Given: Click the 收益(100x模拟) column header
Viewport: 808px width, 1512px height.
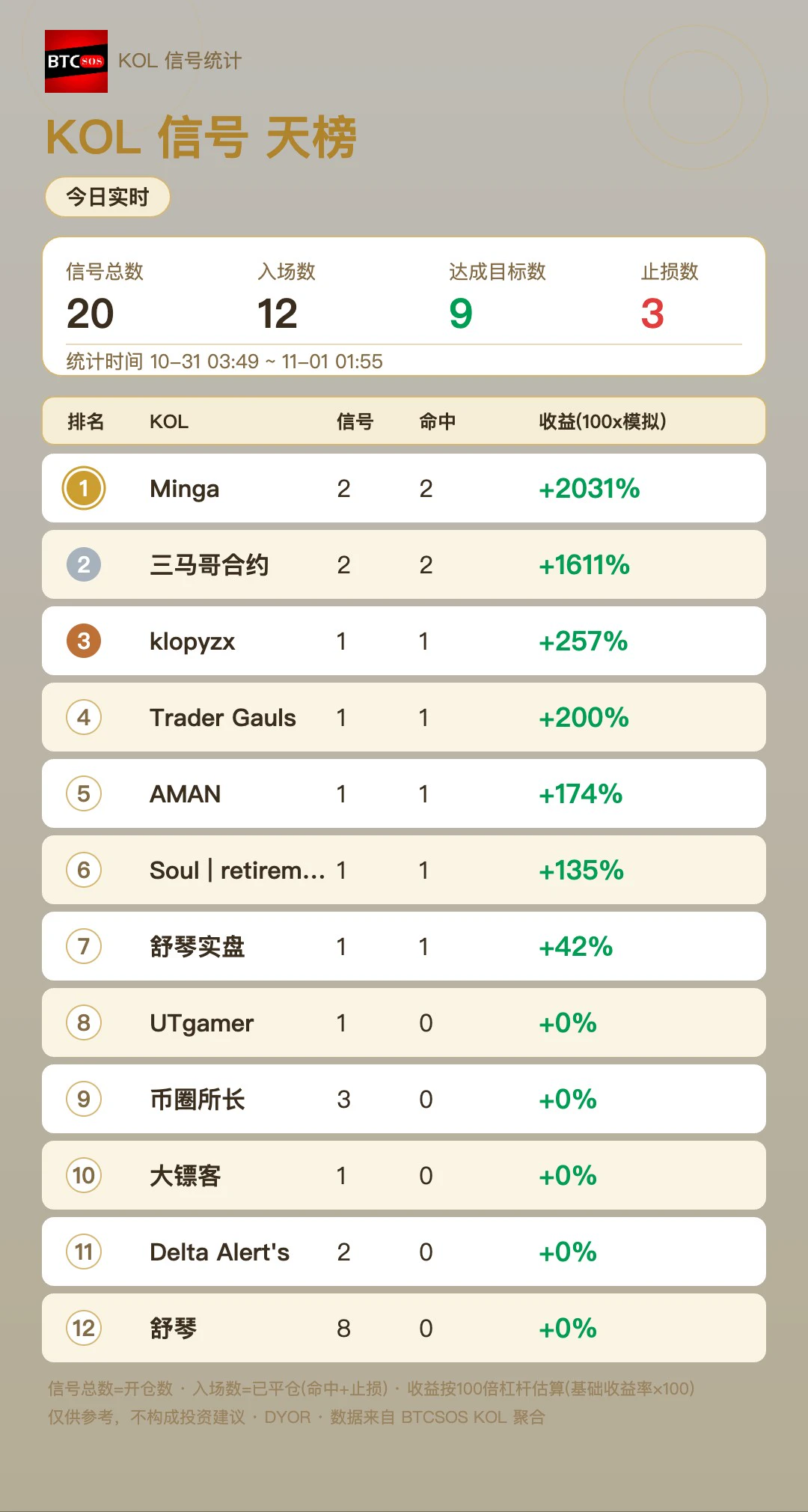Looking at the screenshot, I should point(602,421).
